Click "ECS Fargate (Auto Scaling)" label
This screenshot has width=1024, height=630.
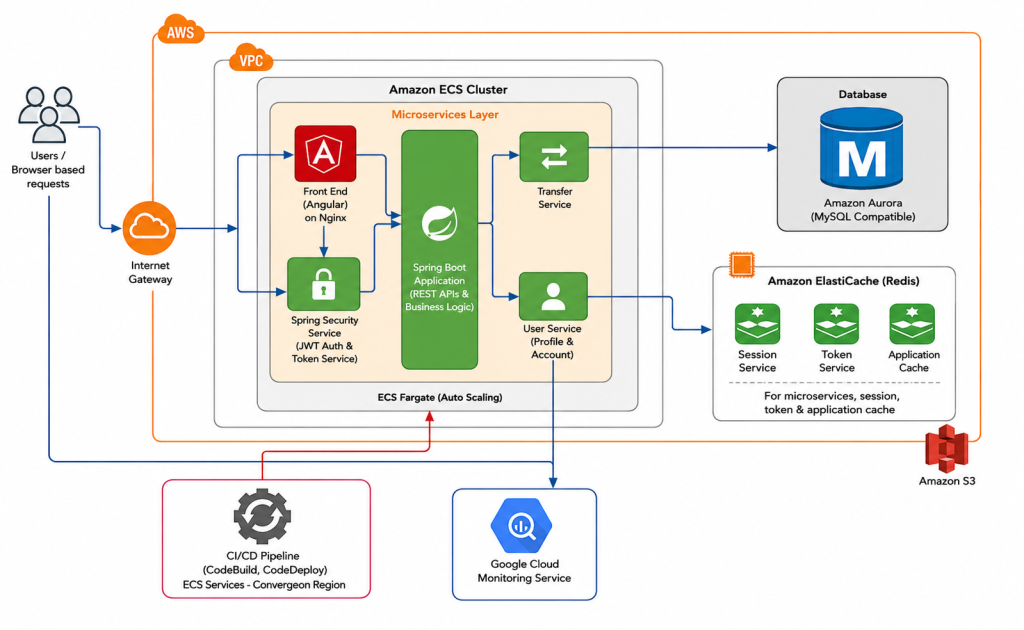click(x=440, y=397)
